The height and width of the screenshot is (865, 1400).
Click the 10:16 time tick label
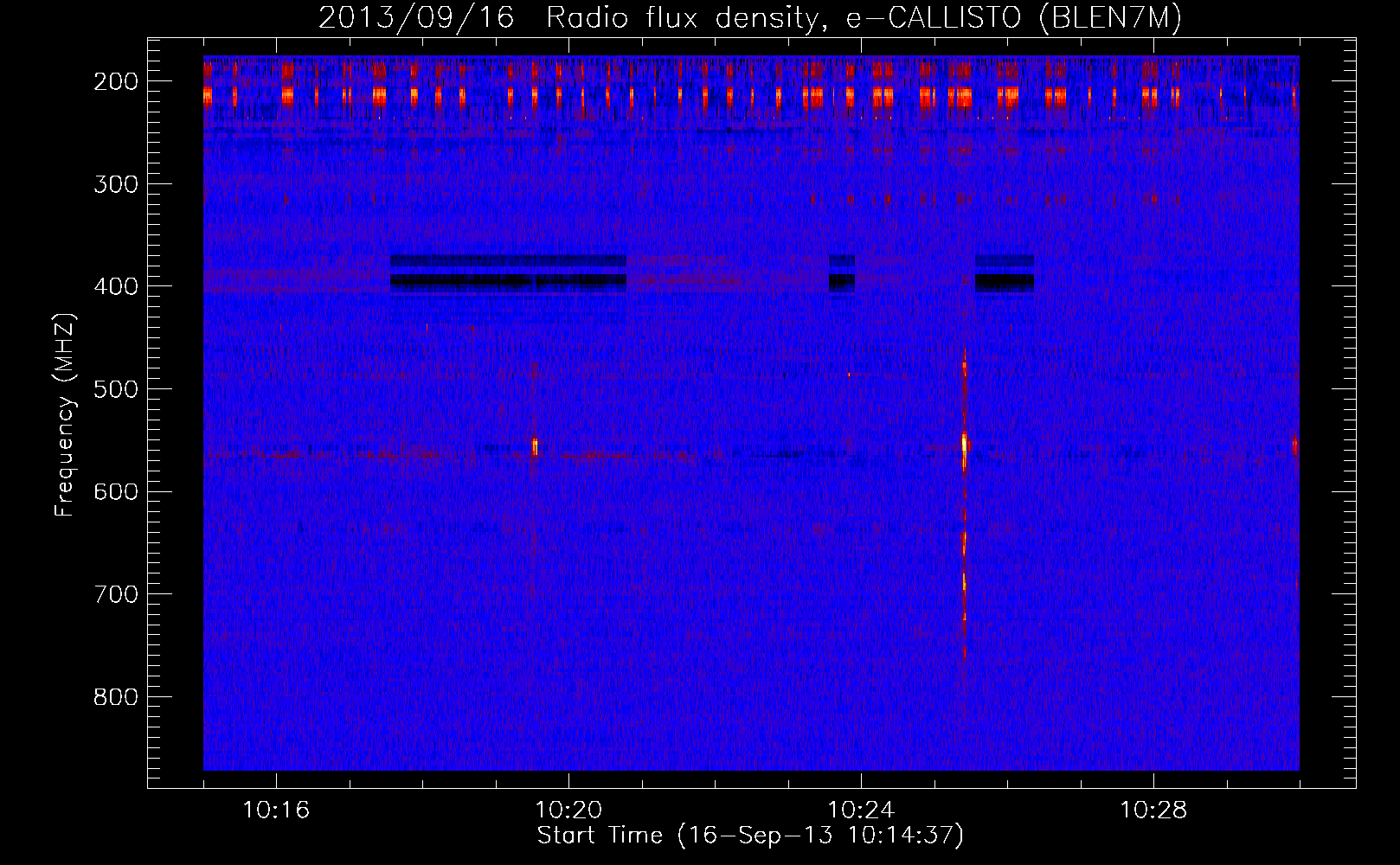coord(276,811)
